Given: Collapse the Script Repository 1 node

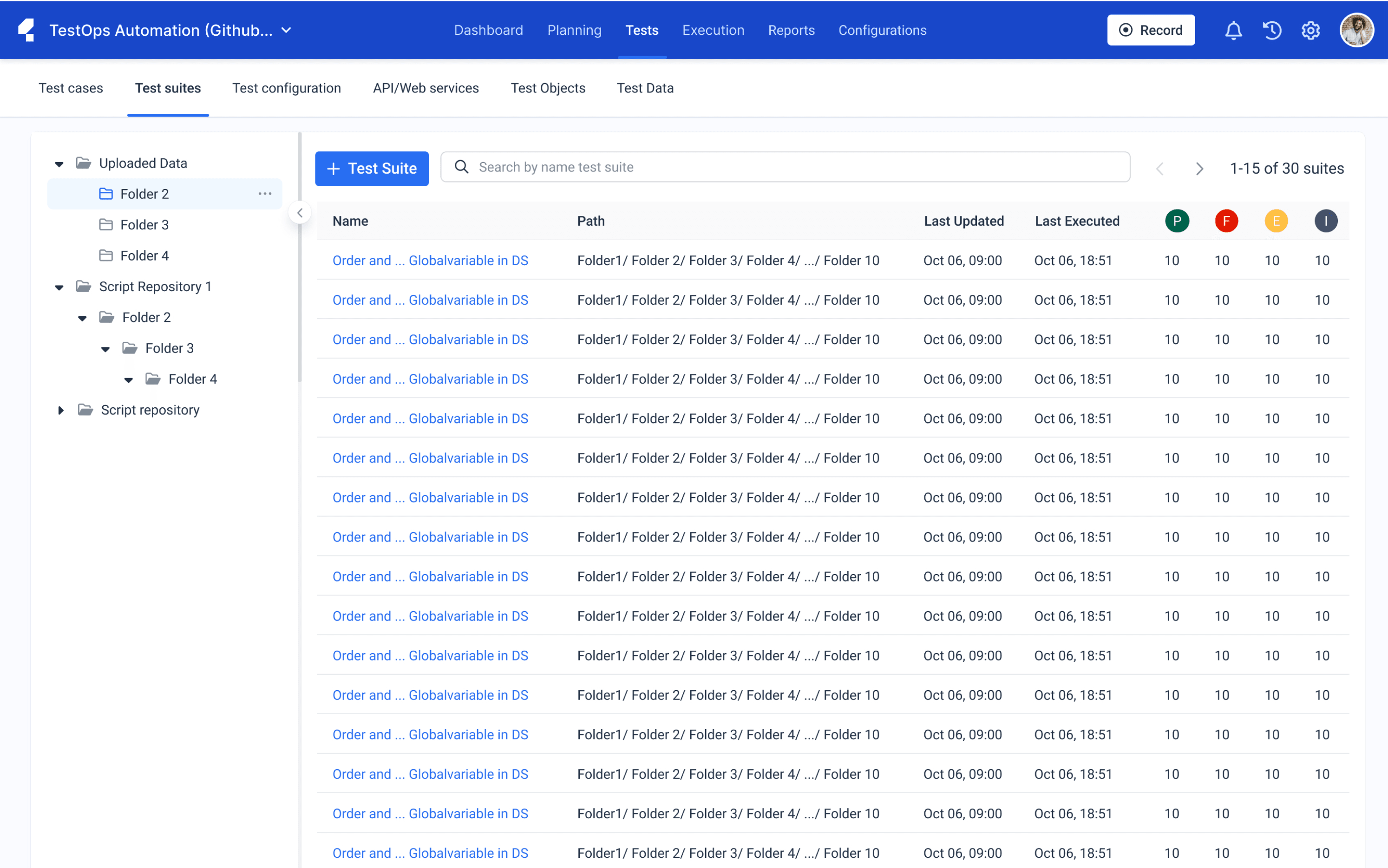Looking at the screenshot, I should pyautogui.click(x=59, y=287).
